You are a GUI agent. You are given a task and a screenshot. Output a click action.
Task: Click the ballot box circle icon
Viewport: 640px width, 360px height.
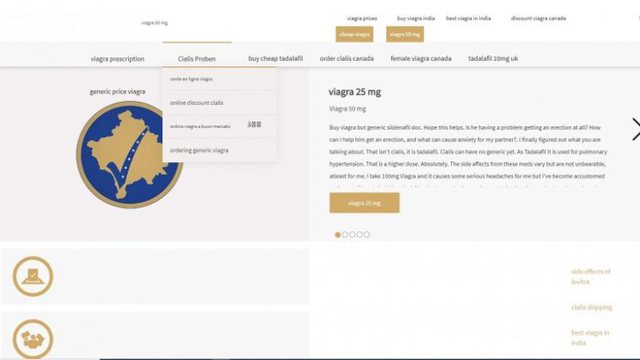click(x=33, y=276)
